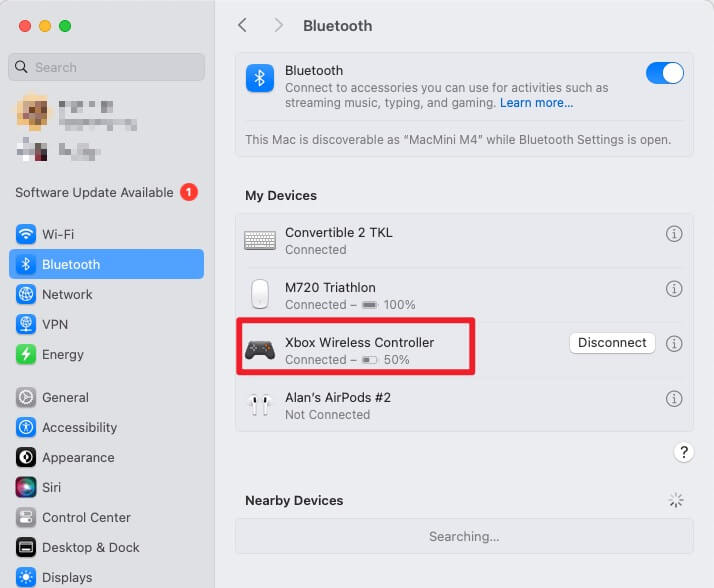This screenshot has height=588, width=714.
Task: Click the MacMini M4 discoverable text
Action: pyautogui.click(x=458, y=139)
